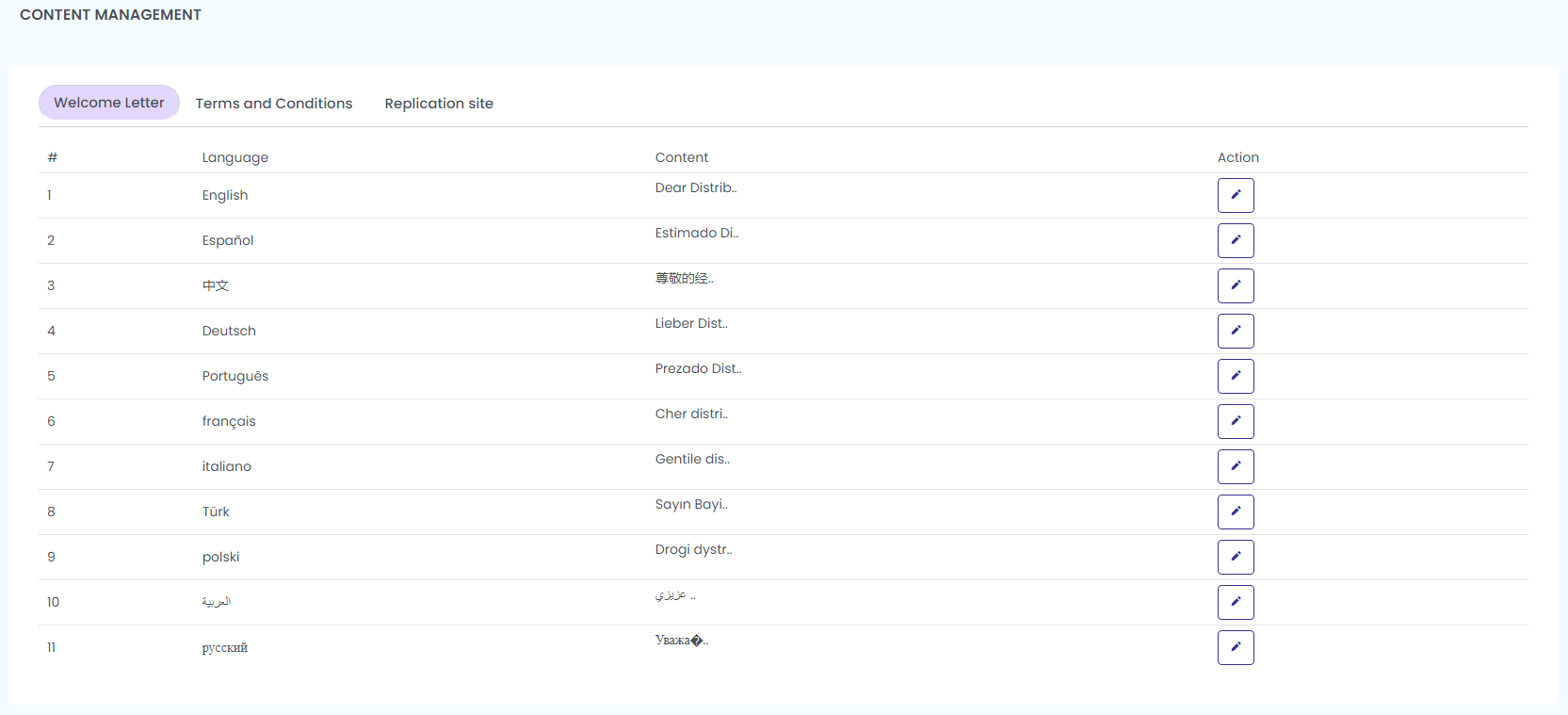
Task: Select the Português language cell
Action: [235, 376]
